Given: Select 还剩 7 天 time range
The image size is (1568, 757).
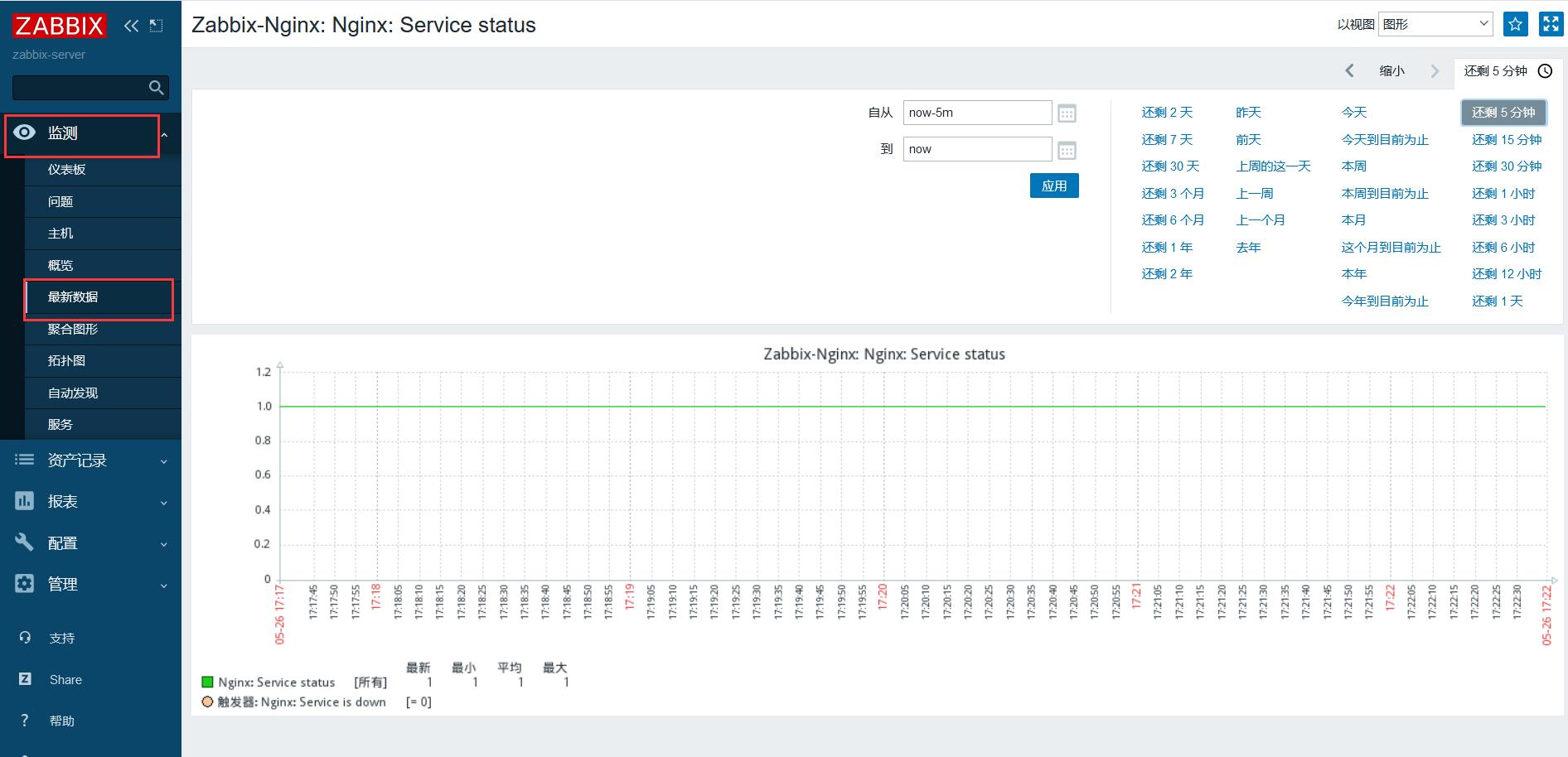Looking at the screenshot, I should (1167, 140).
